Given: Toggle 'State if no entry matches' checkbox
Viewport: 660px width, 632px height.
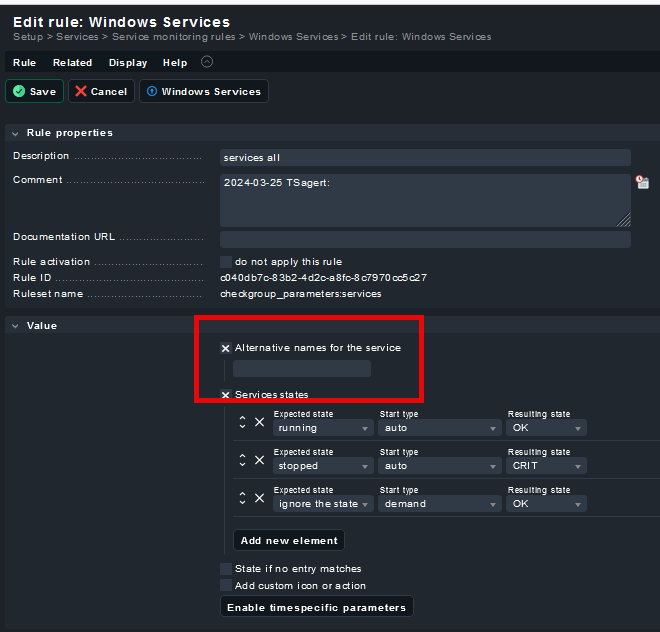Looking at the screenshot, I should (226, 569).
